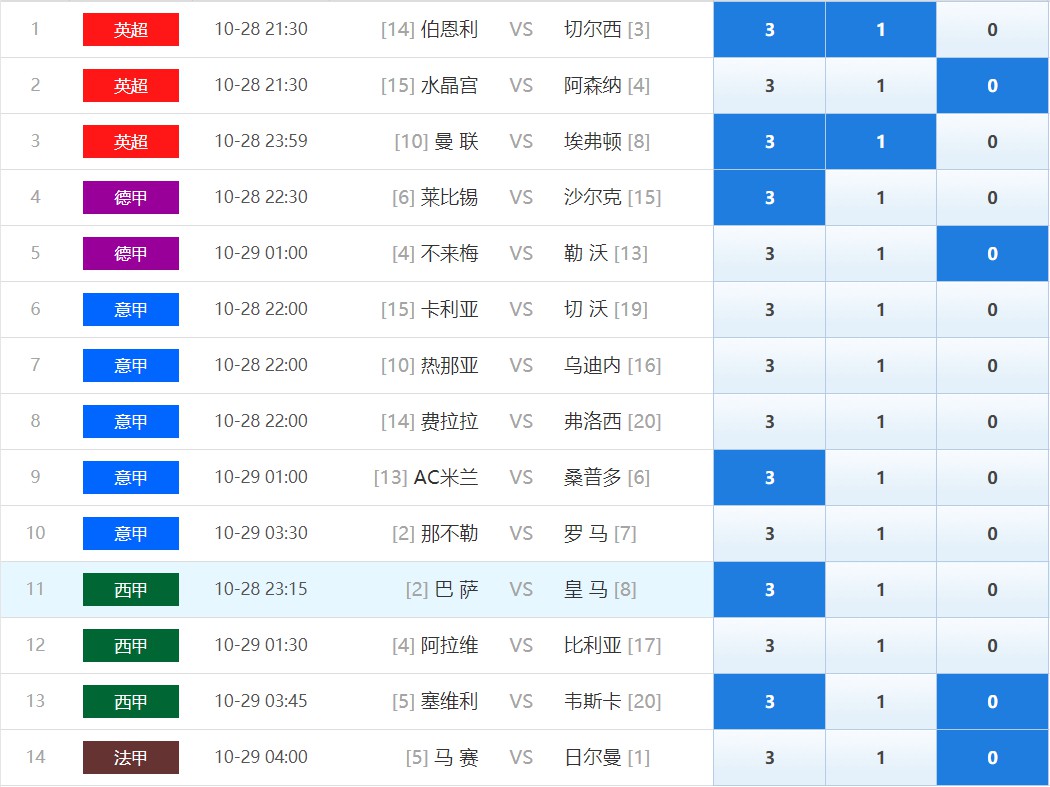Viewport: 1050px width, 787px height.
Task: Toggle 3 for 巴萨 vs 皇马
Action: tap(769, 589)
